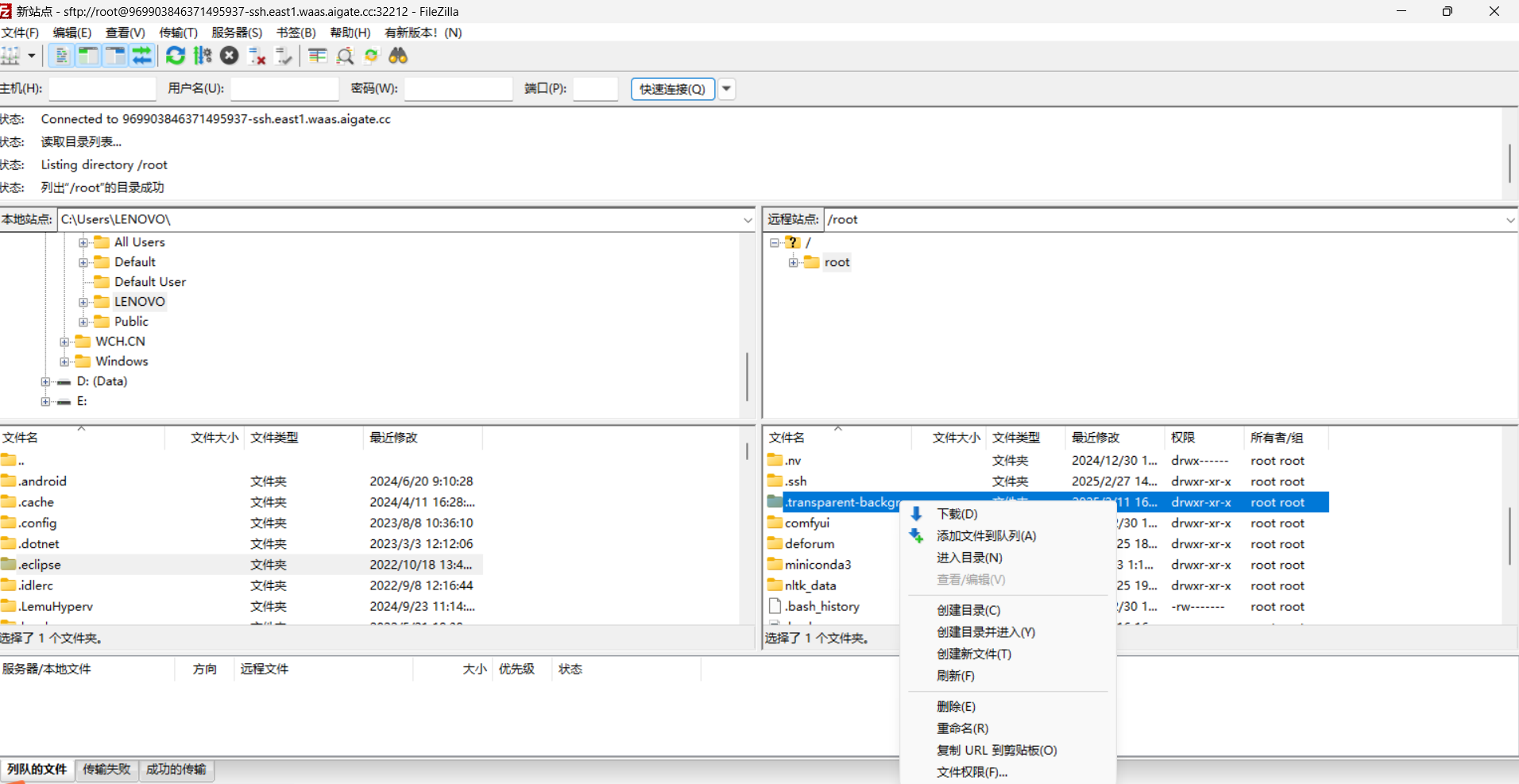This screenshot has height=784, width=1519.
Task: Toggle the message log display
Action: coord(61,56)
